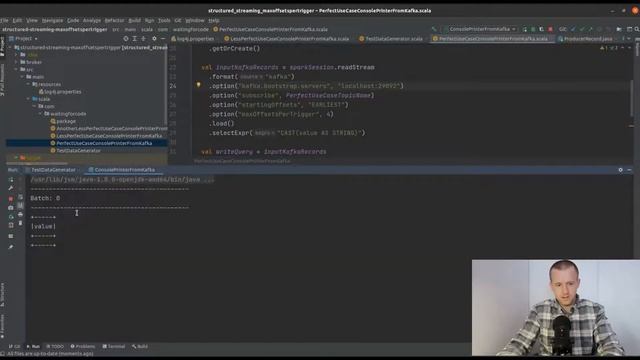Open the Window menu

(195, 20)
